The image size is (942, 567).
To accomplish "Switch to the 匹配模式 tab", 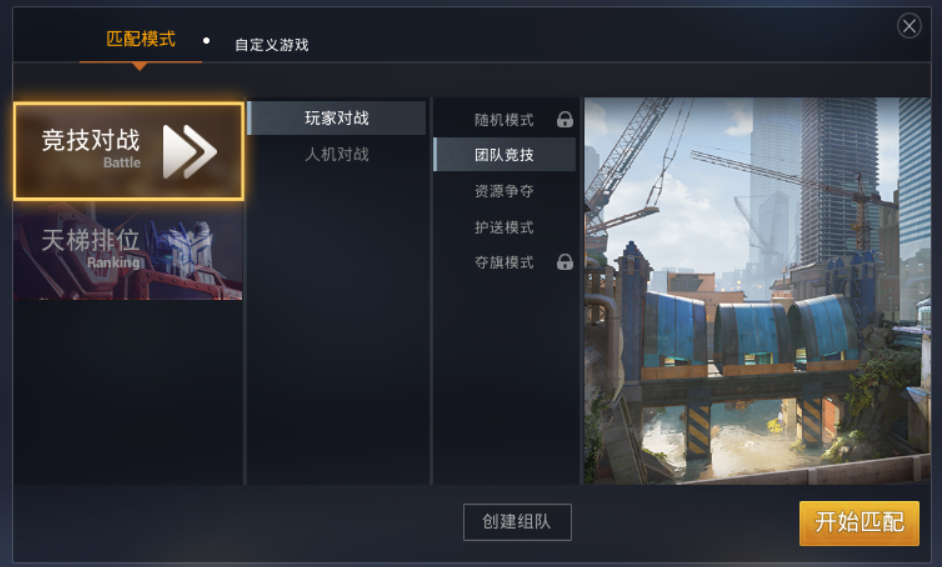I will tap(141, 39).
